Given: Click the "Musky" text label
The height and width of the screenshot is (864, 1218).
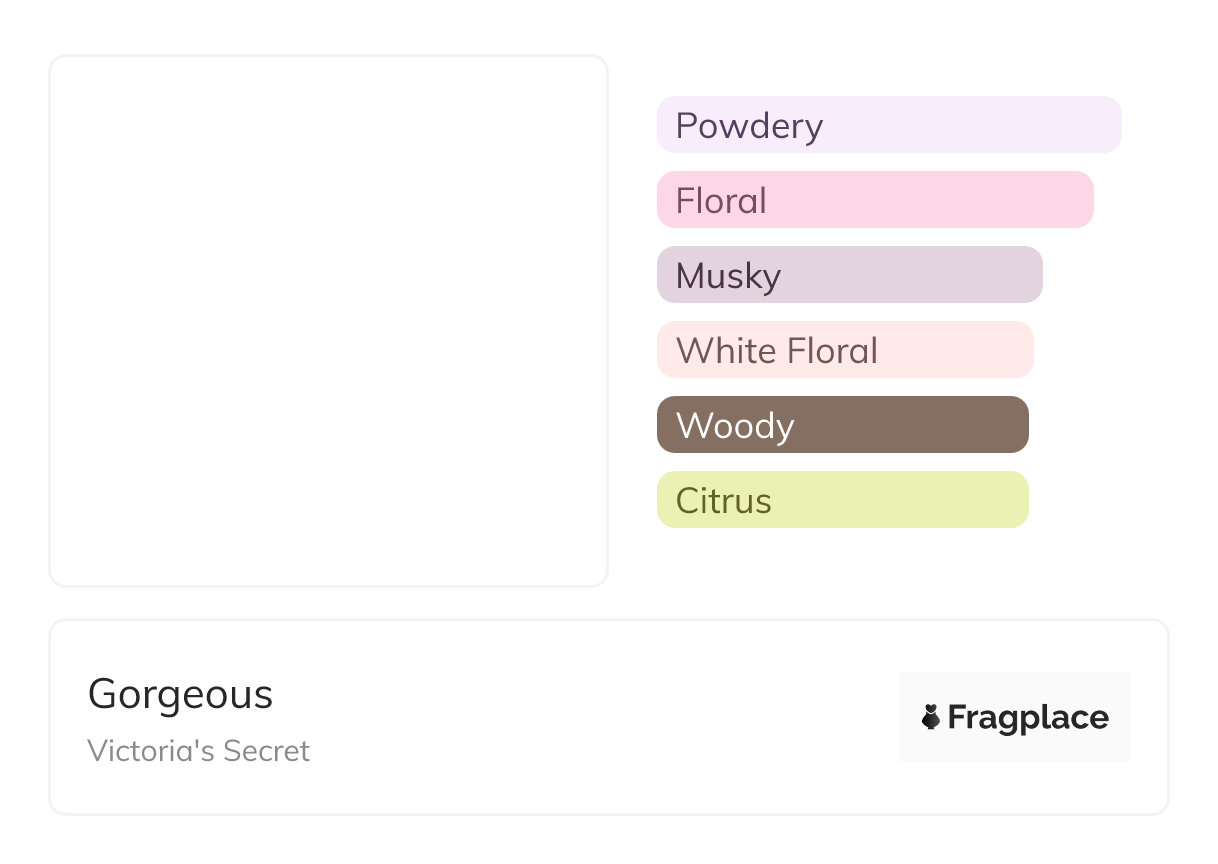Looking at the screenshot, I should click(728, 276).
